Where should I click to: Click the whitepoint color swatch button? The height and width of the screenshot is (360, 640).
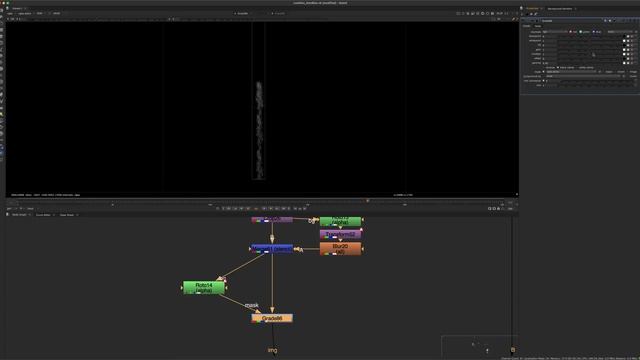[x=624, y=41]
